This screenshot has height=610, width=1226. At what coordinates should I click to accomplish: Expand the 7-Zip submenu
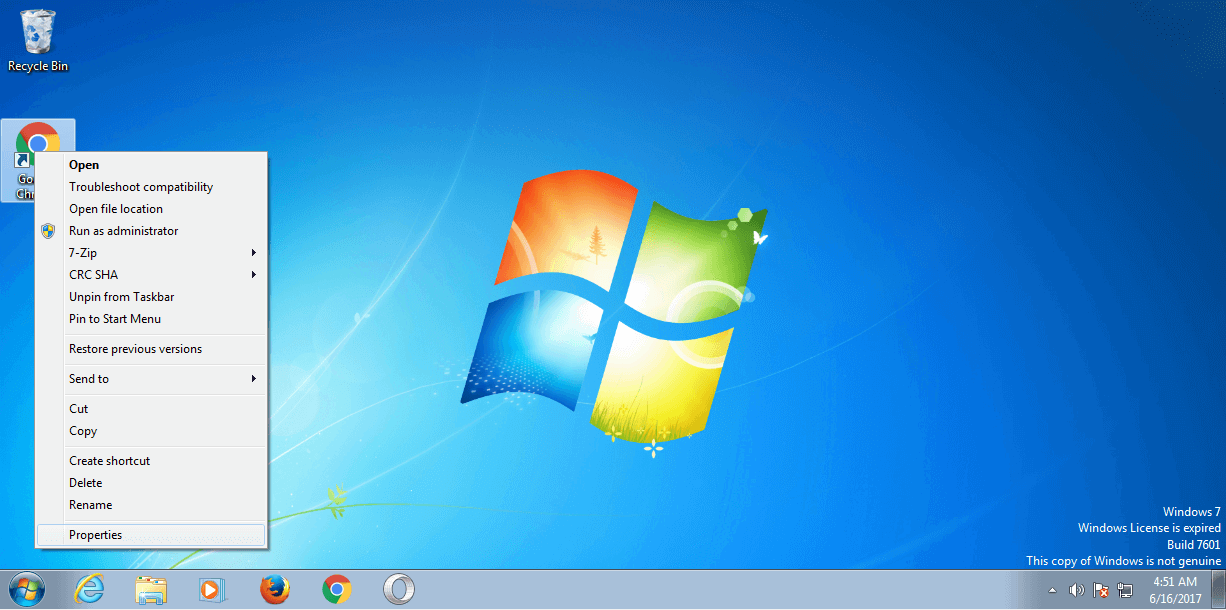coord(150,253)
